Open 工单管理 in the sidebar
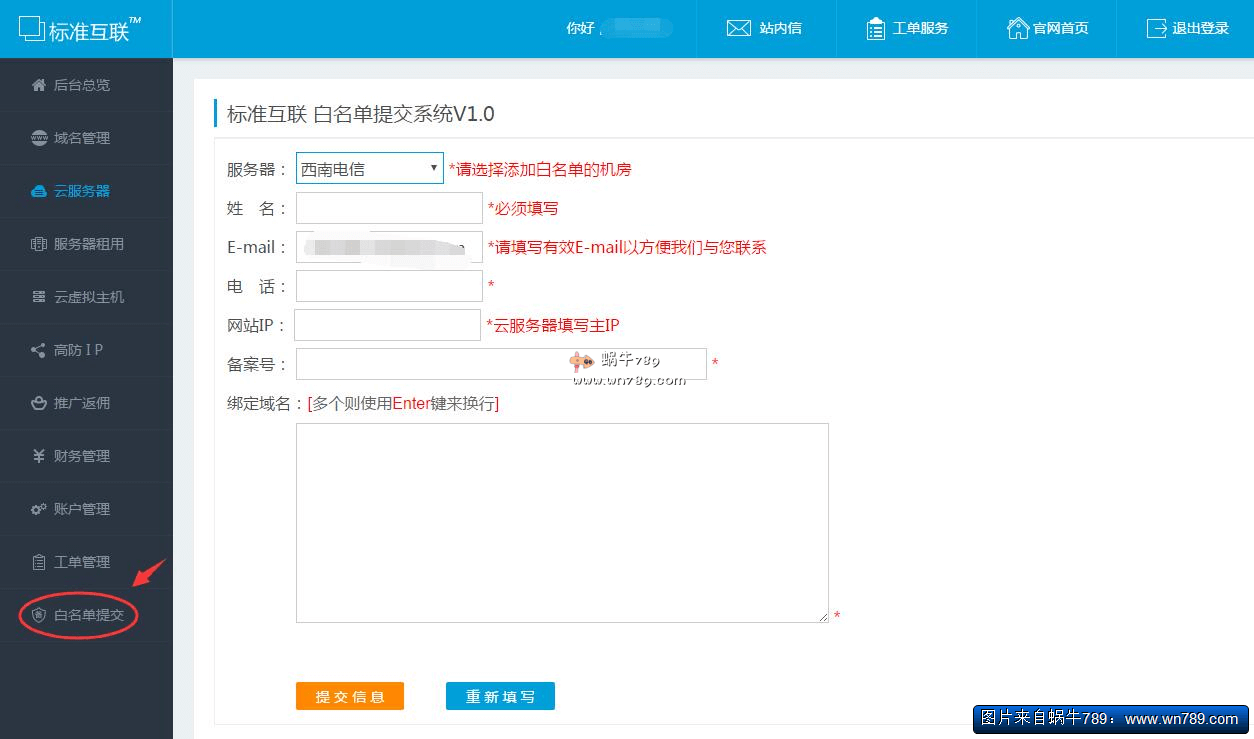 coord(82,562)
